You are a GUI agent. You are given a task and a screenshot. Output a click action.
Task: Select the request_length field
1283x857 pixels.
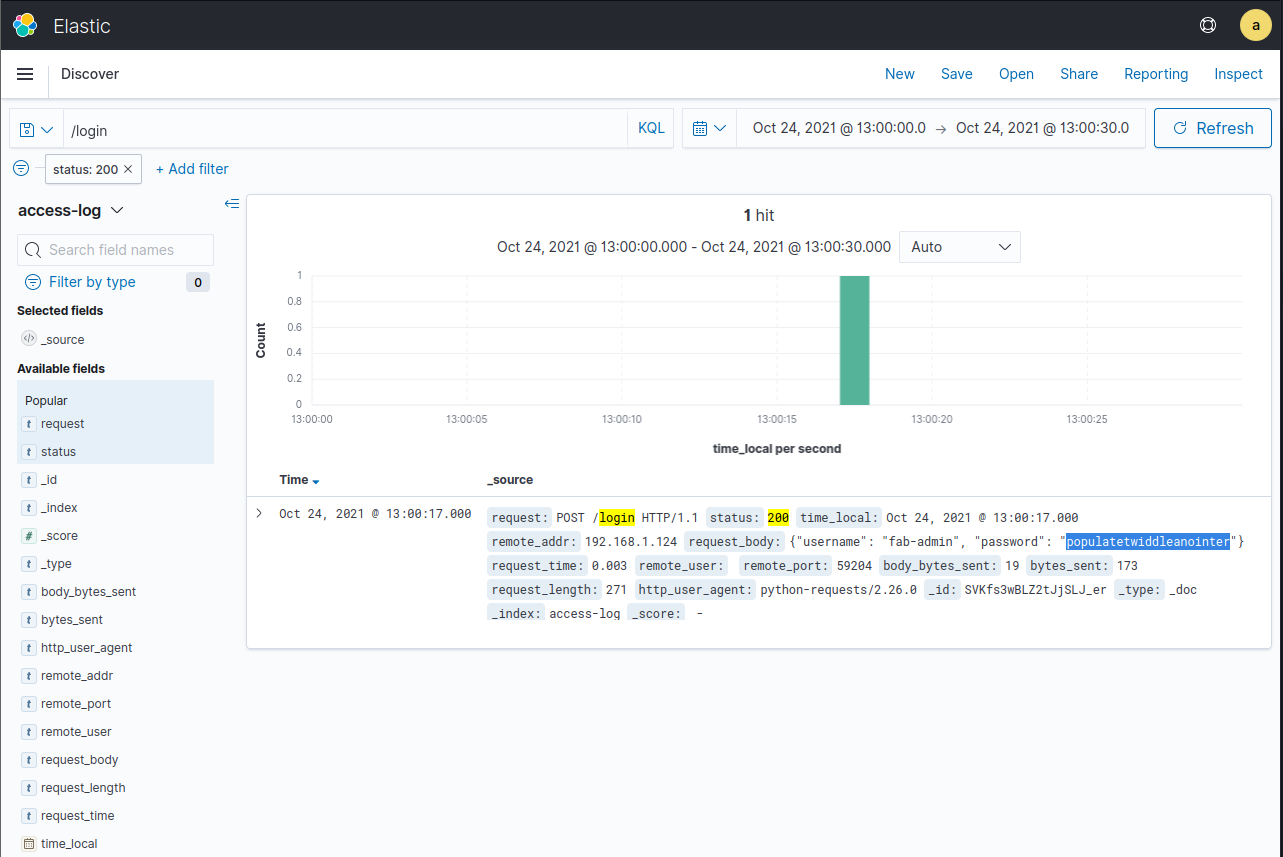point(83,788)
